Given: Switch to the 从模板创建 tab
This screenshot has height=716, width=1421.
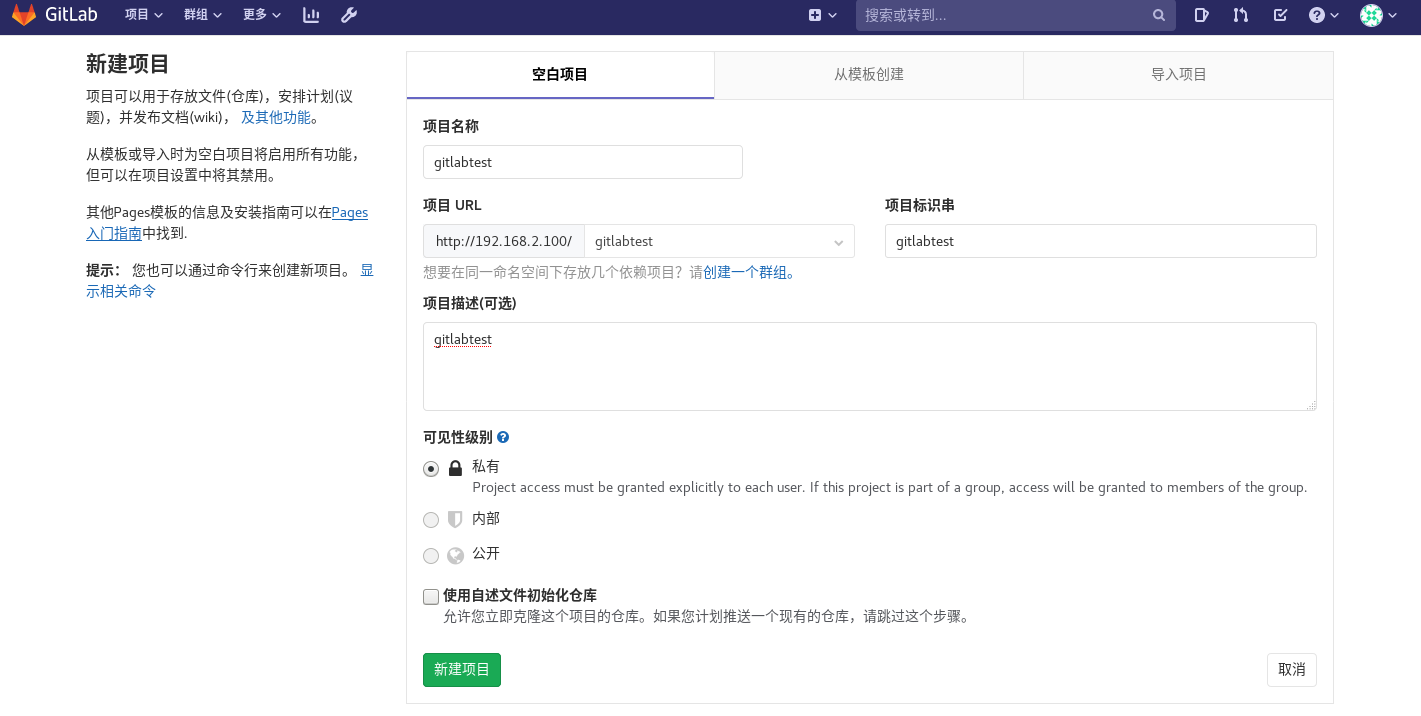Looking at the screenshot, I should [868, 74].
